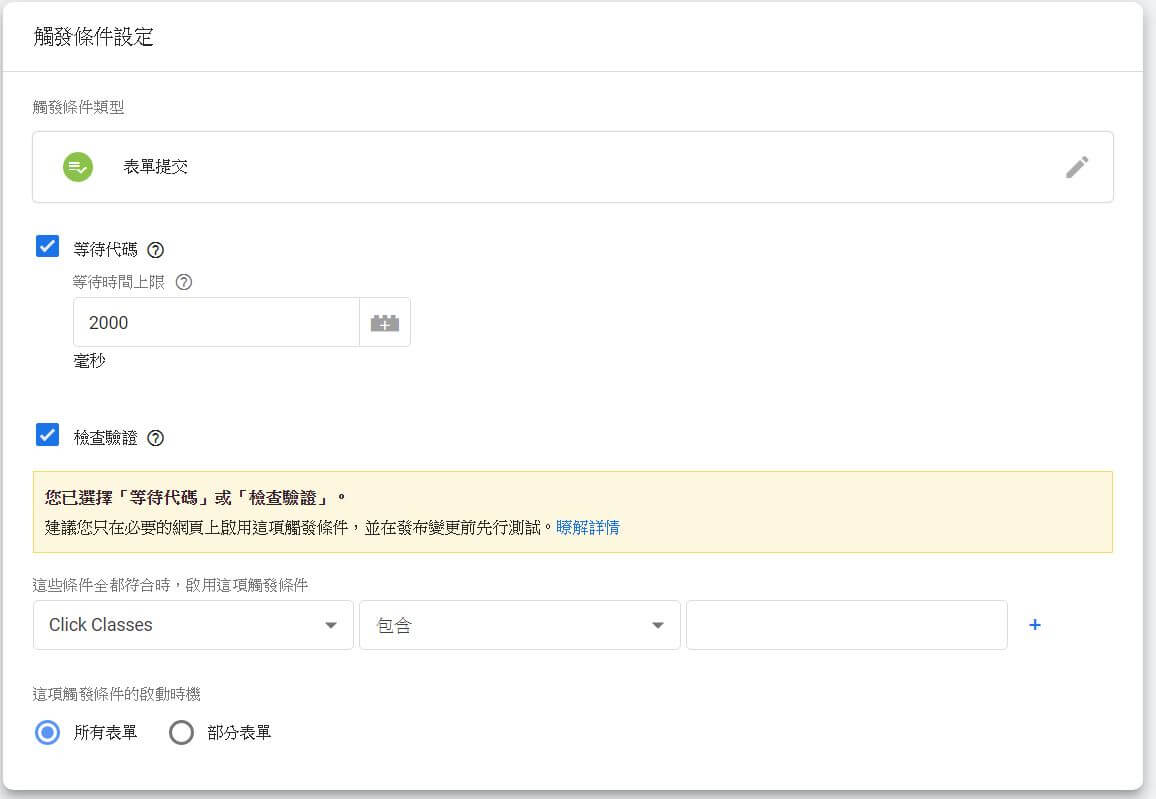Screen dimensions: 1156x799
Task: Uncheck the 檢查驗證 checkbox
Action: click(x=47, y=435)
